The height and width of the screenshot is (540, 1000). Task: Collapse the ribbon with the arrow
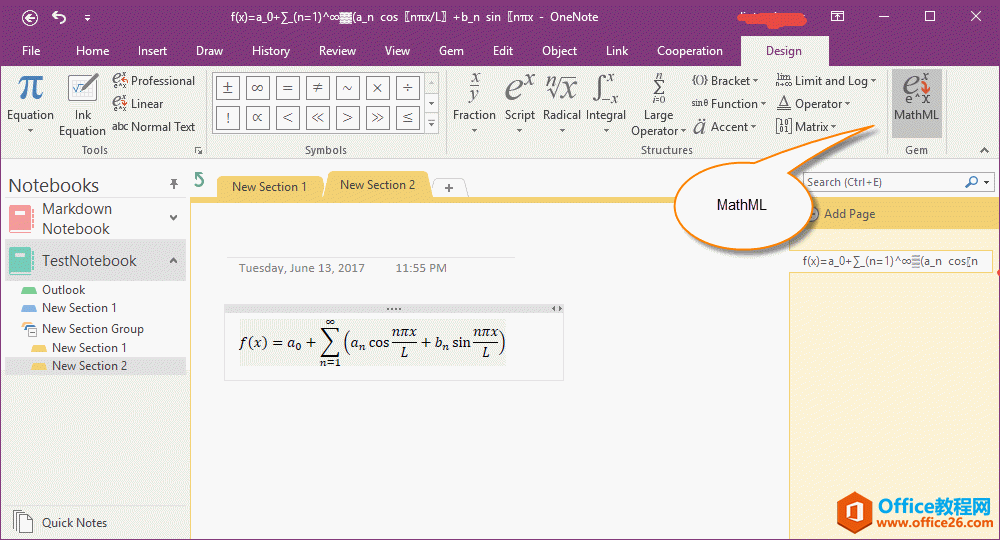click(x=984, y=150)
